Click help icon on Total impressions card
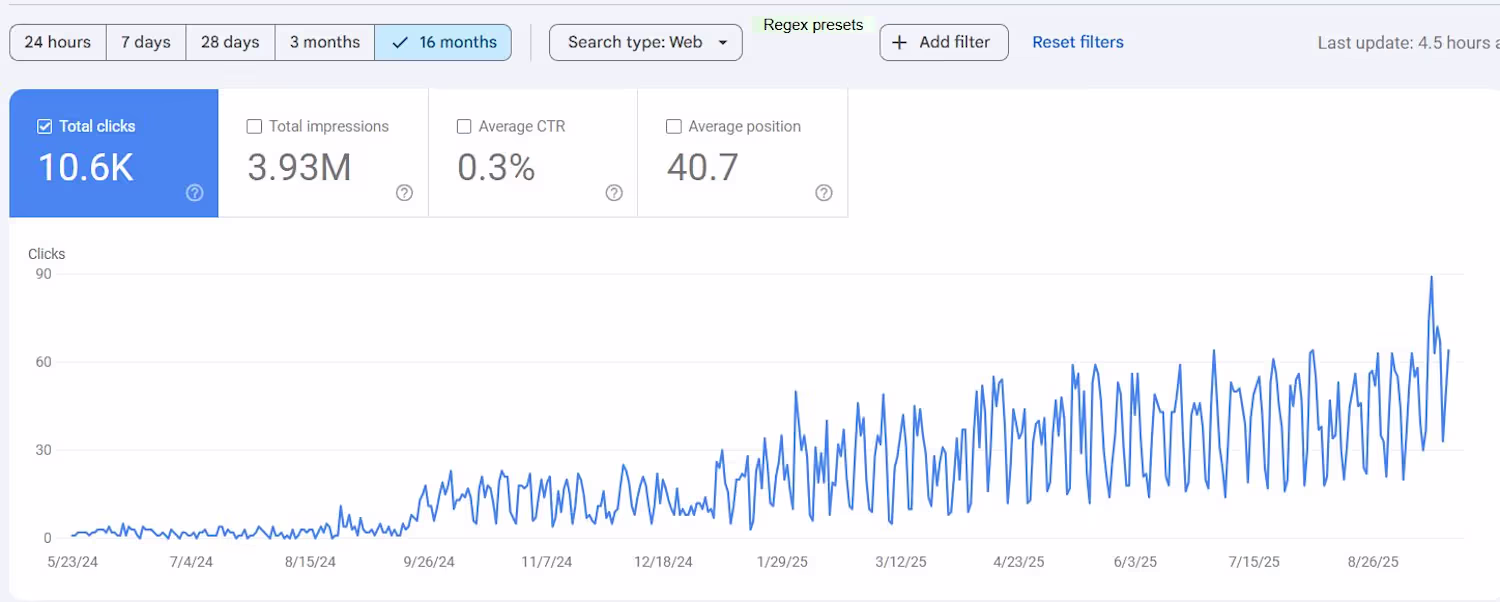Viewport: 1500px width, 602px height. [x=404, y=193]
